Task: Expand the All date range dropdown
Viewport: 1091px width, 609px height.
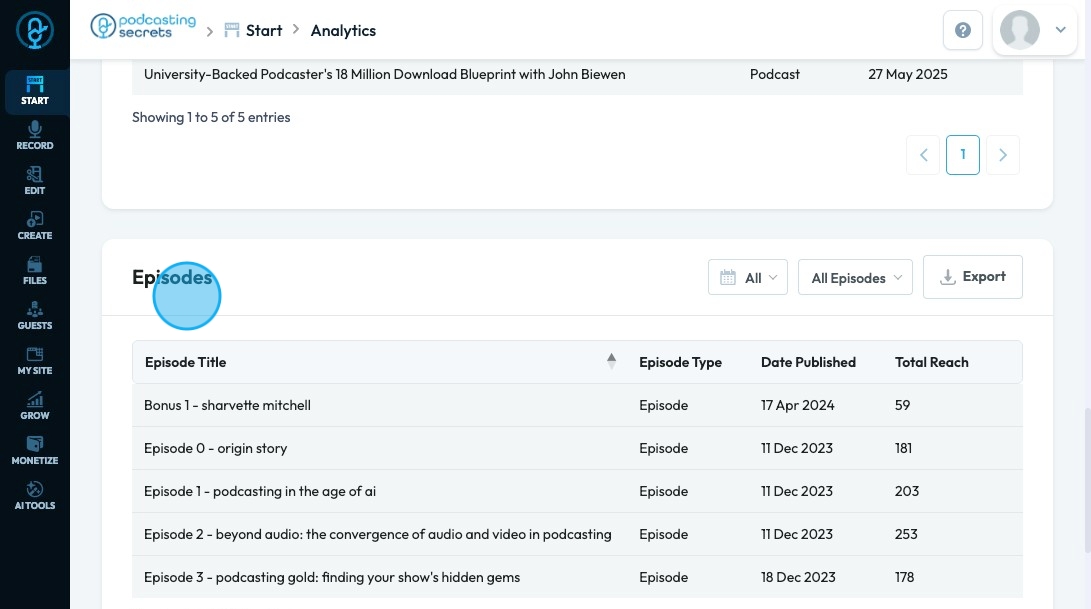Action: tap(748, 278)
